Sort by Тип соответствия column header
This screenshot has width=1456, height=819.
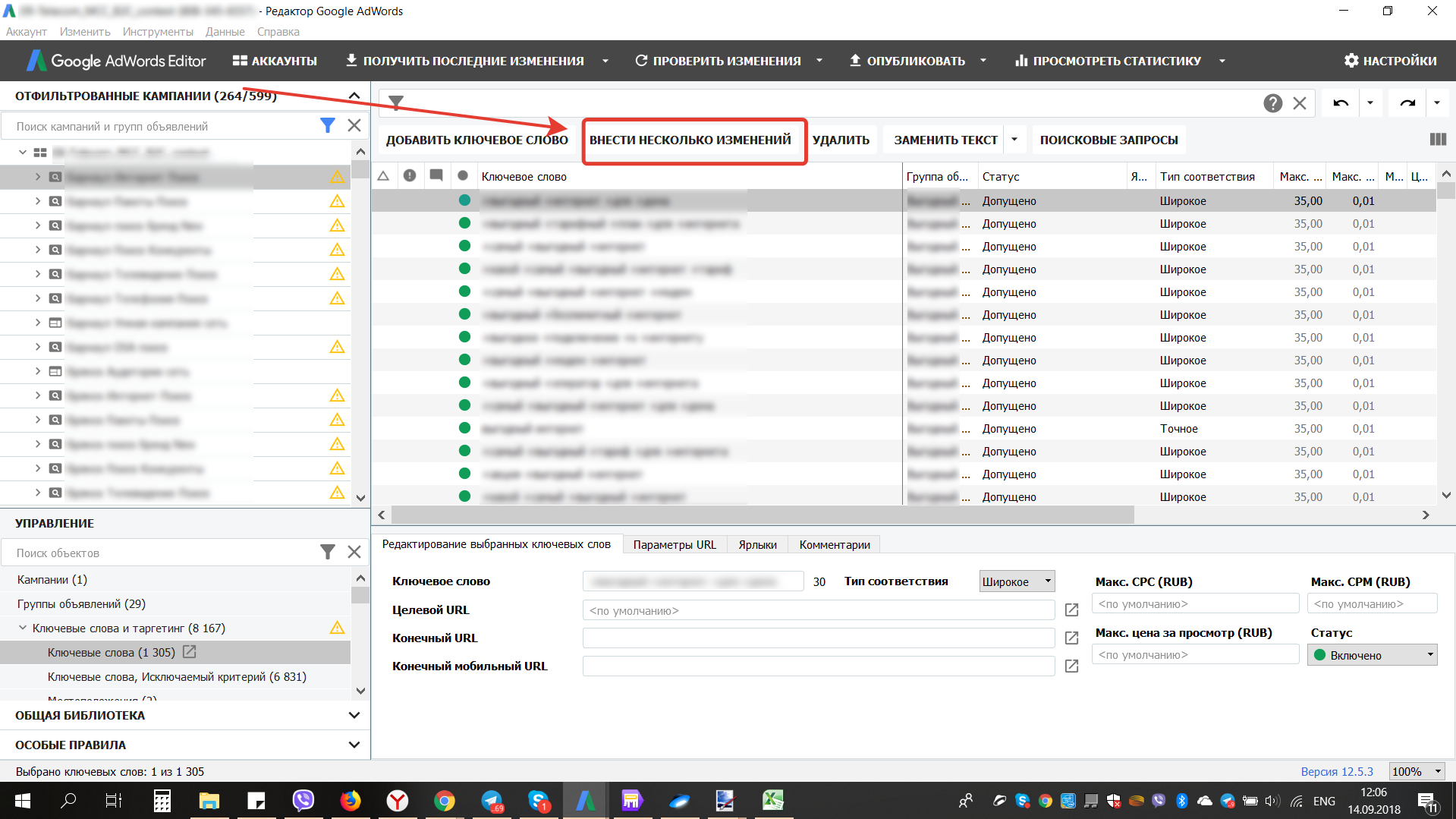tap(1215, 177)
